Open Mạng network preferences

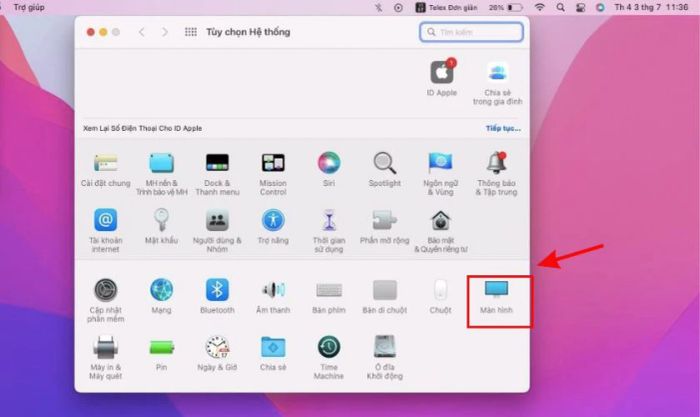[x=161, y=296]
